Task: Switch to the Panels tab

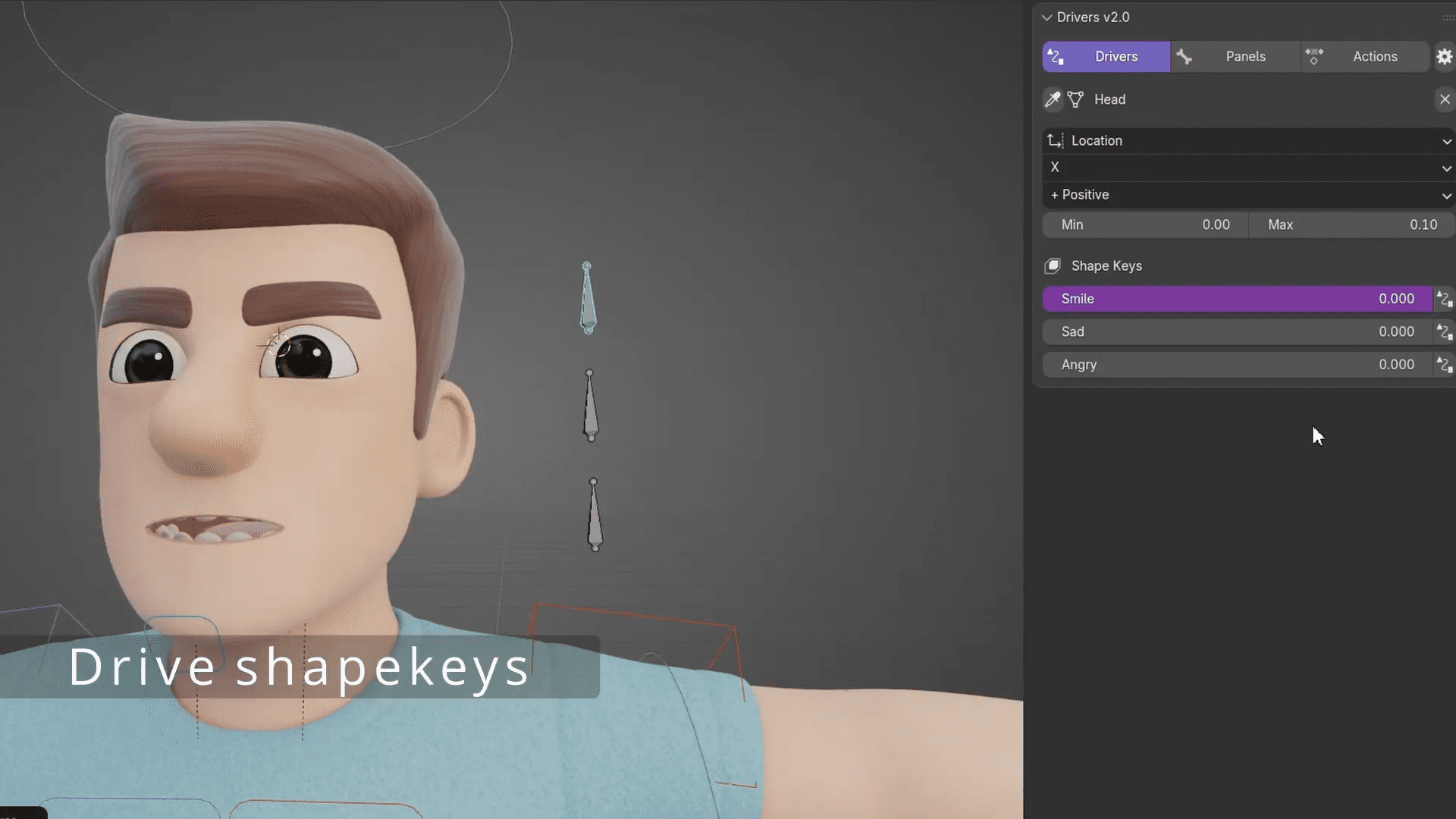Action: [1245, 57]
